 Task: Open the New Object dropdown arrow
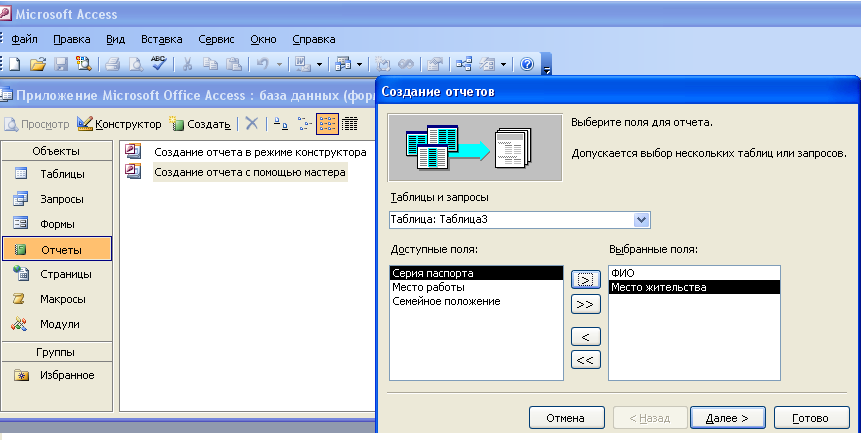[504, 65]
